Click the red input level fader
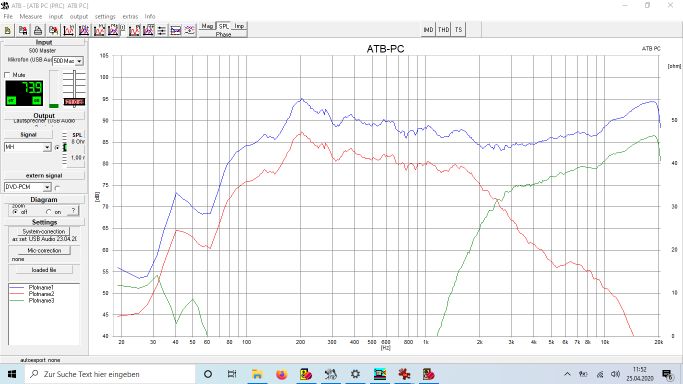683x384 pixels. (x=74, y=102)
